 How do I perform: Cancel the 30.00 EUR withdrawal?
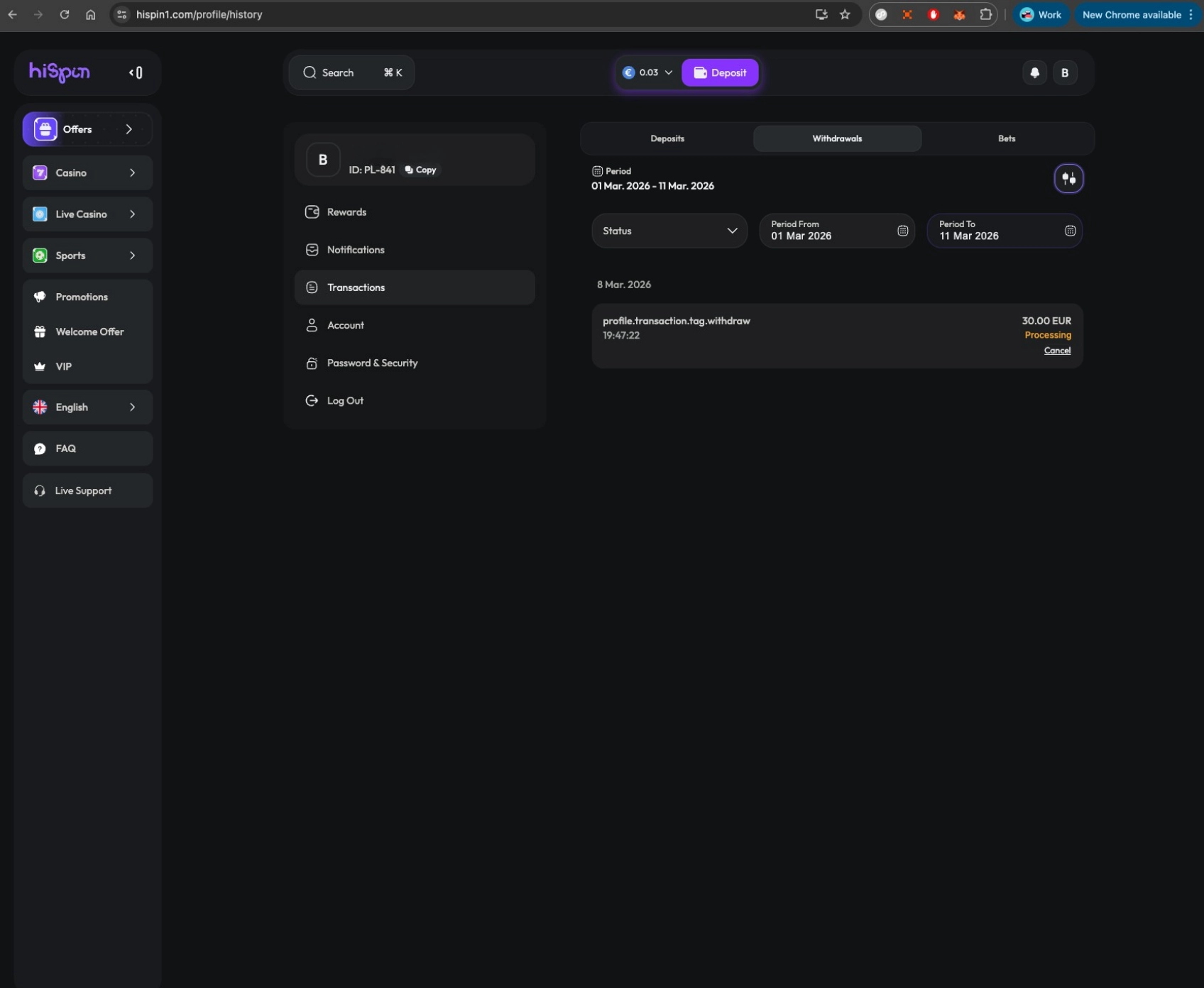click(x=1057, y=351)
